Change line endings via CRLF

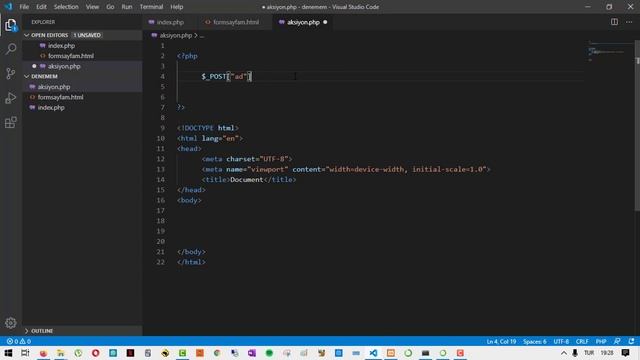tap(582, 341)
